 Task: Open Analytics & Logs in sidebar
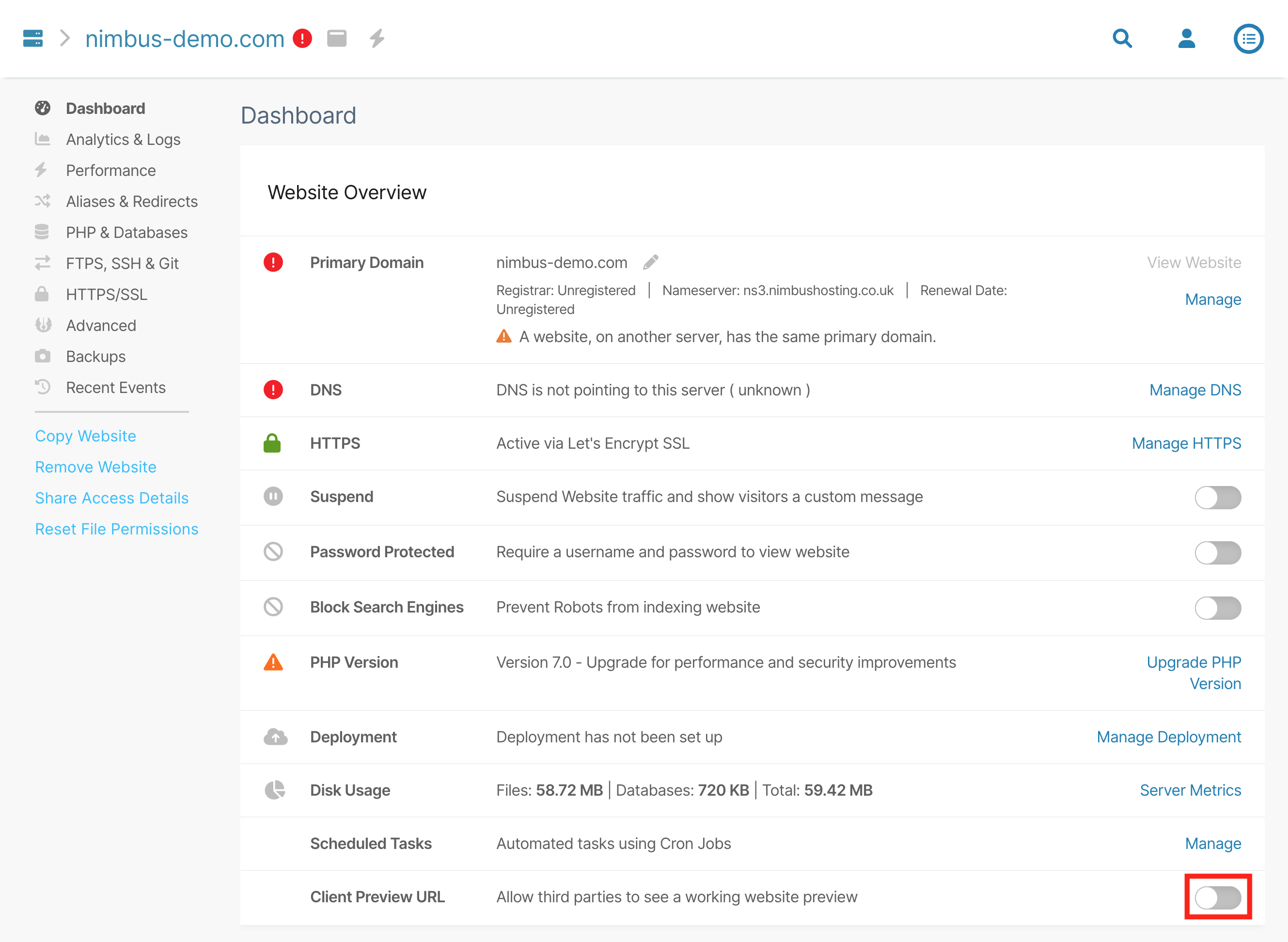coord(123,140)
